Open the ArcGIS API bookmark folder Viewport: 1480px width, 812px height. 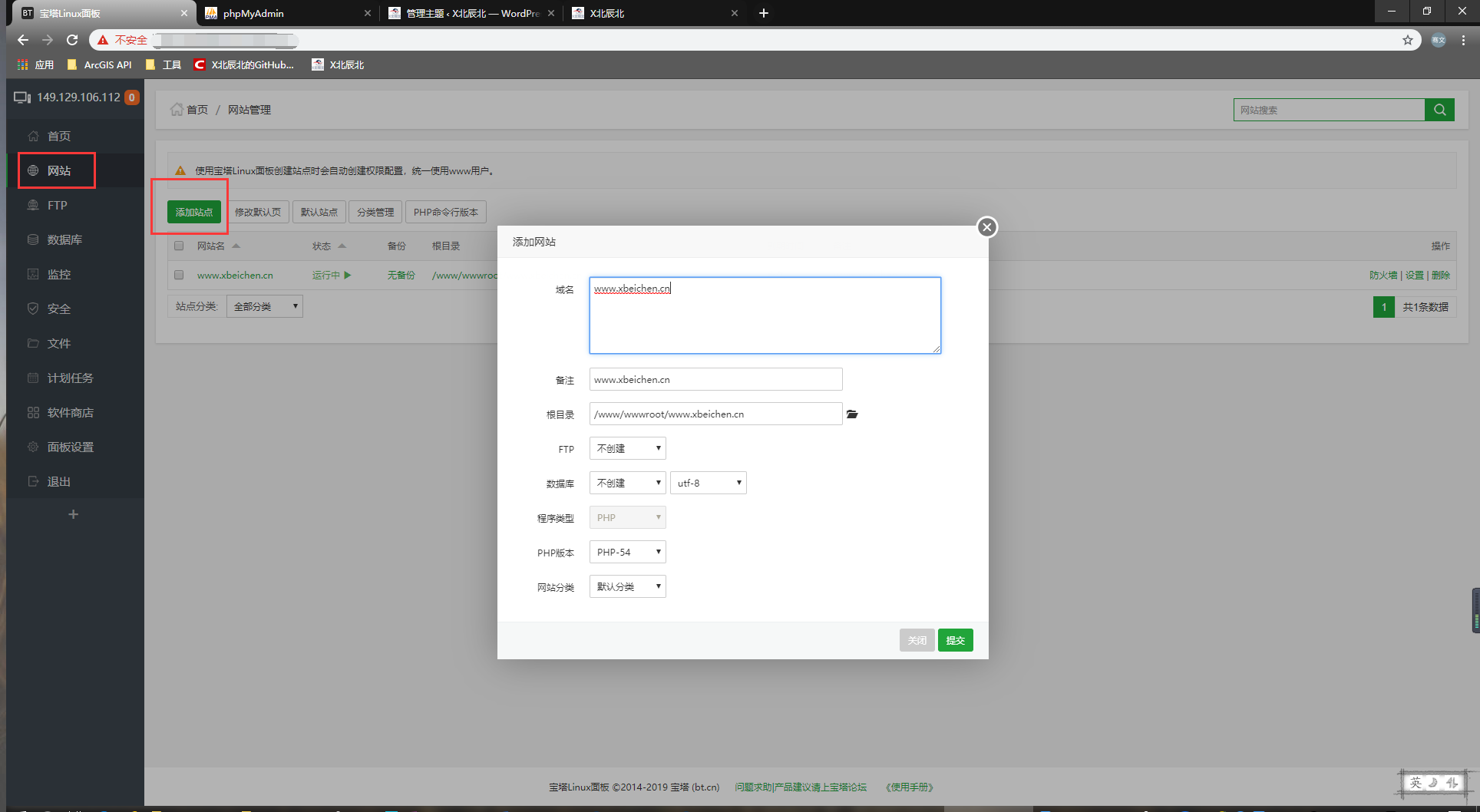[x=99, y=64]
